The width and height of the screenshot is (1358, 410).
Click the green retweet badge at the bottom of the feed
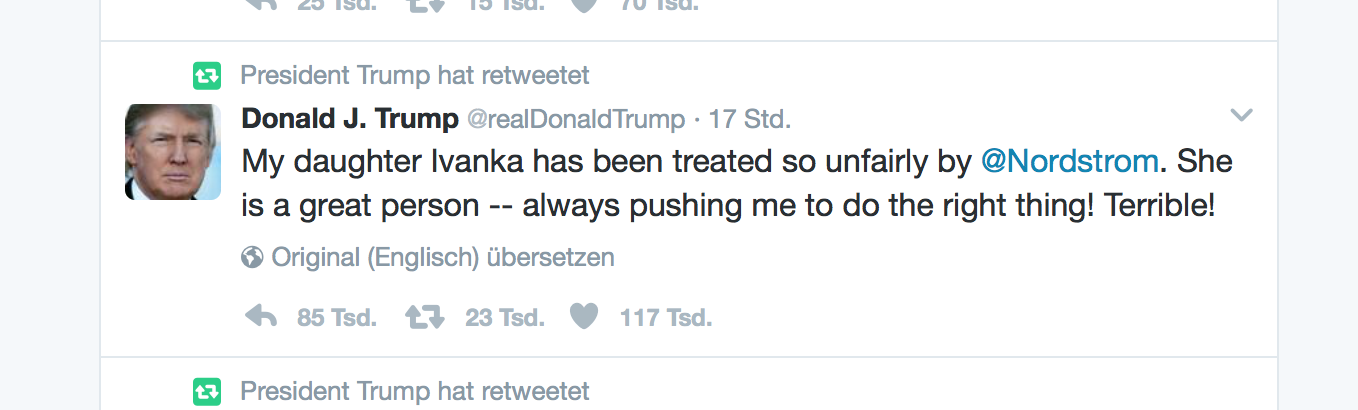pos(206,390)
